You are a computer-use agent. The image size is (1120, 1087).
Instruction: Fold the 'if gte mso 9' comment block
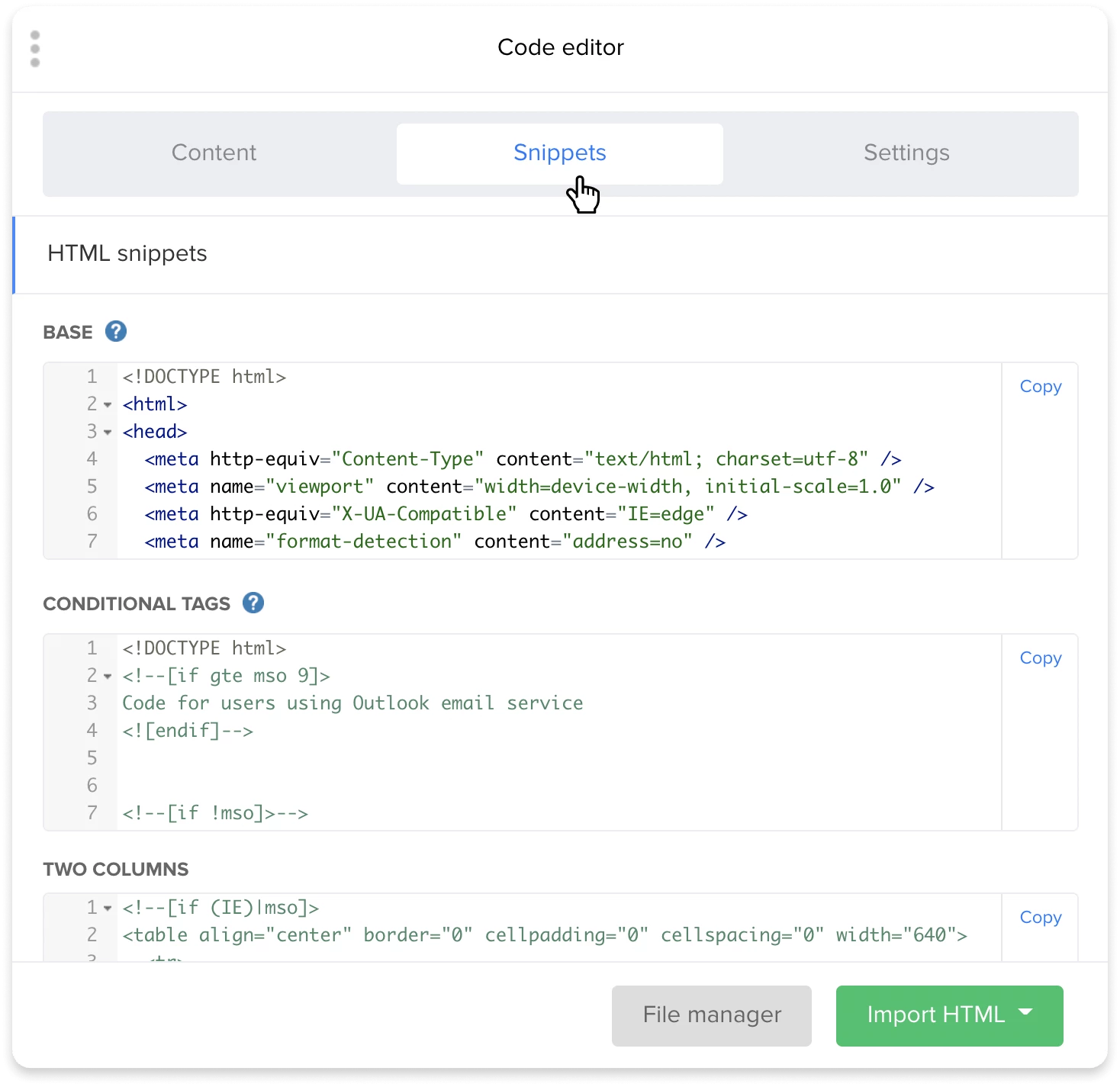[108, 677]
